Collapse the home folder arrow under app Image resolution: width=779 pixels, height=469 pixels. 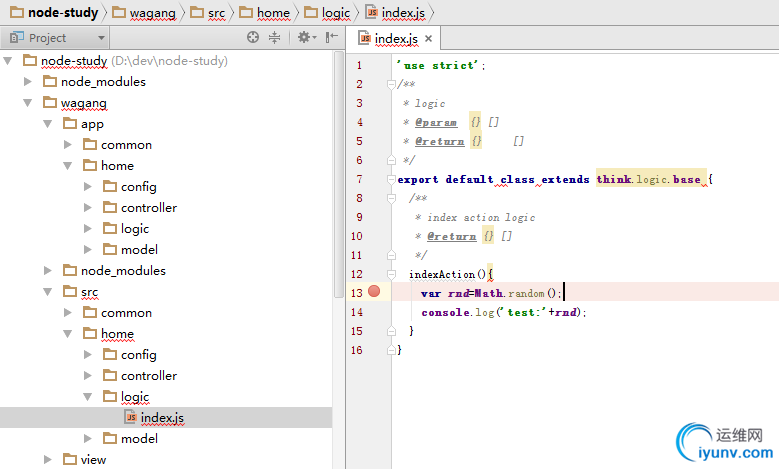tap(68, 166)
